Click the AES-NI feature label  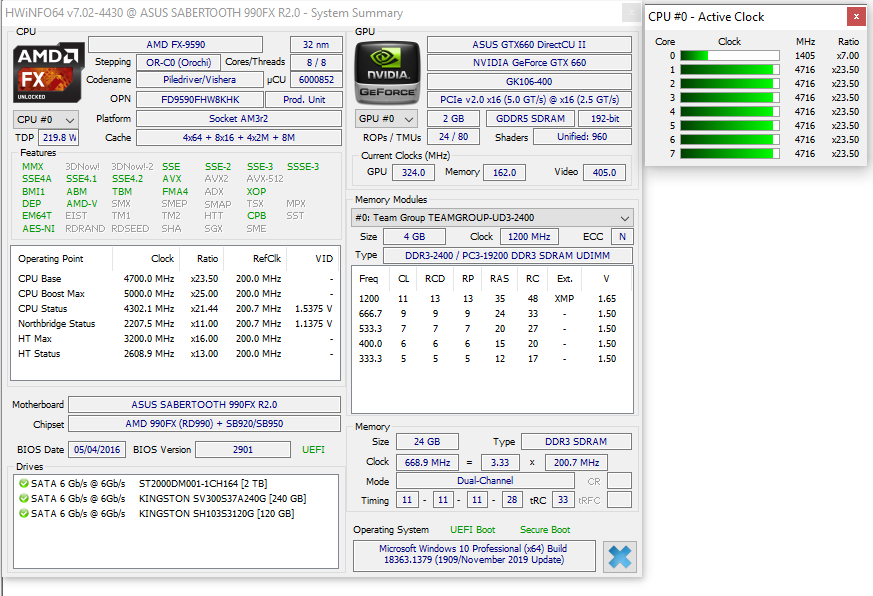(x=38, y=228)
